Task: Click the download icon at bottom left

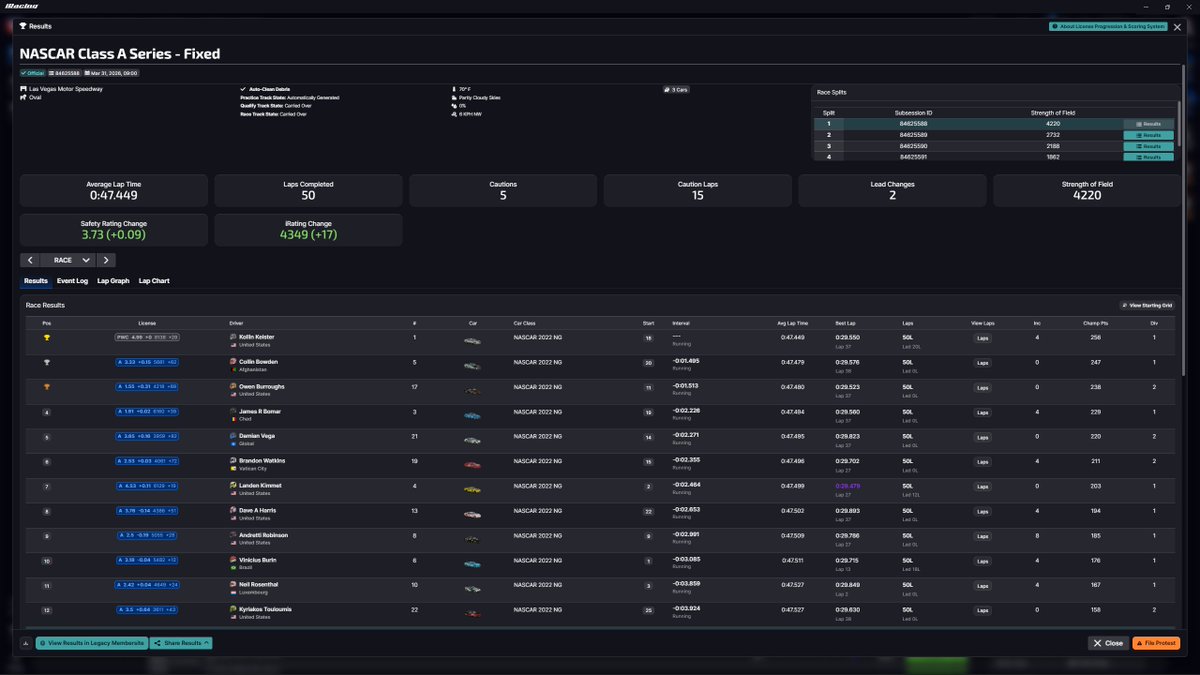Action: pos(25,643)
